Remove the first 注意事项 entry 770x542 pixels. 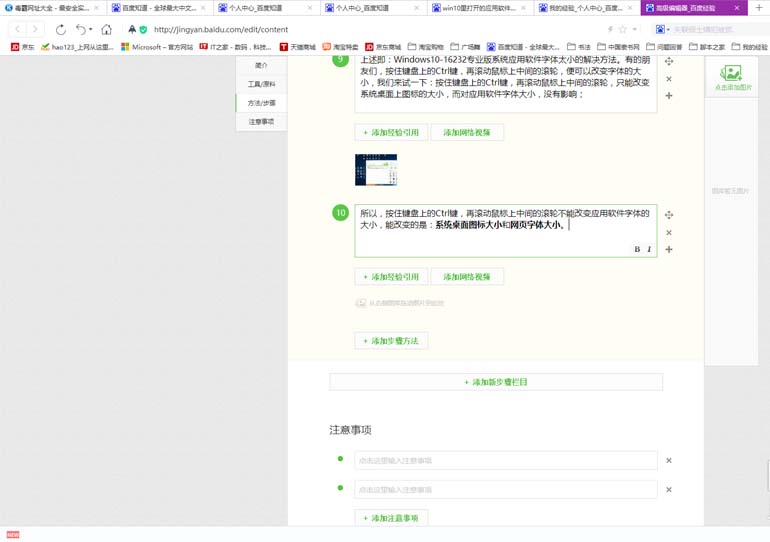coord(669,461)
